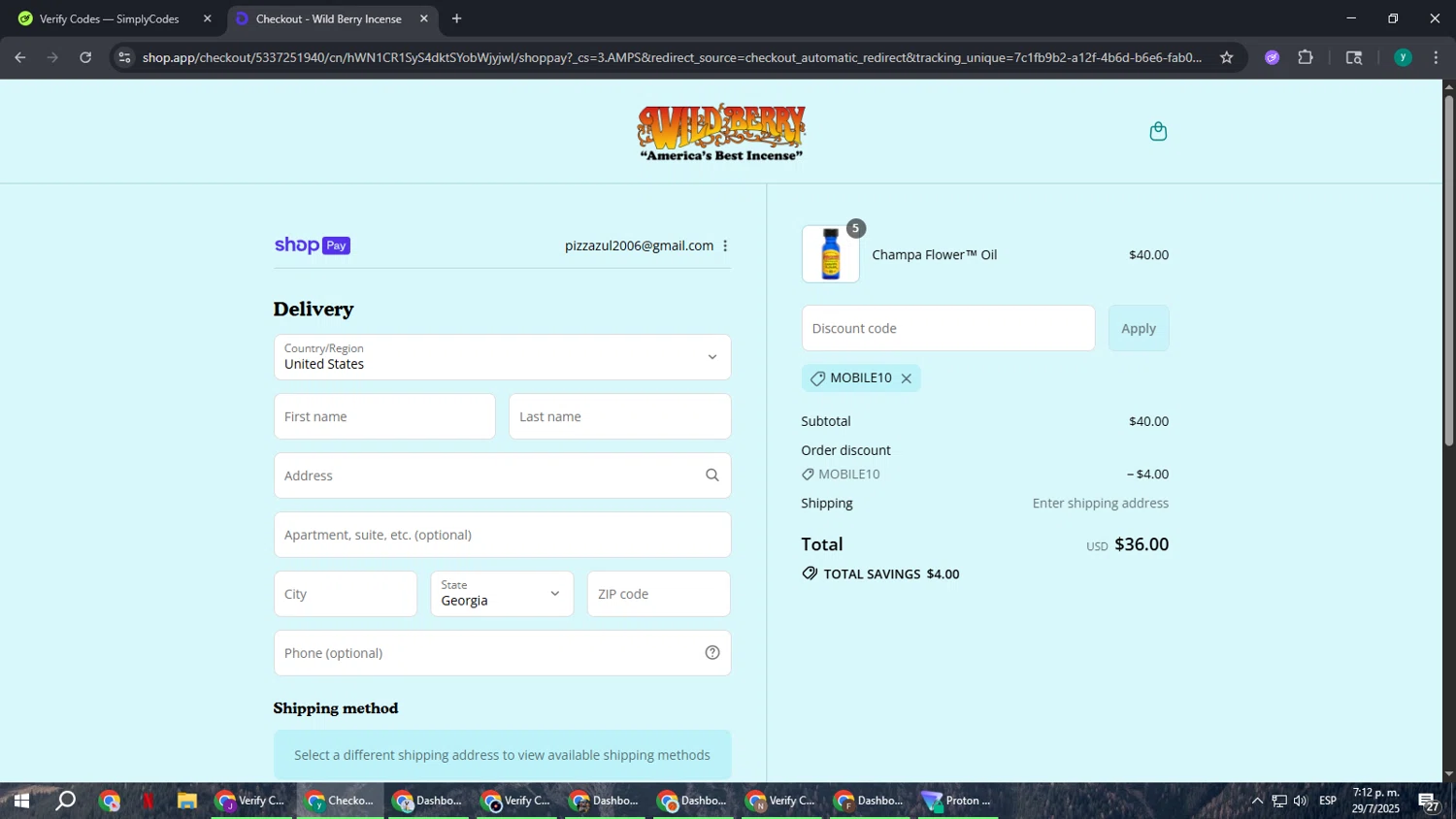Expand the Country/Region dropdown
Screen dimensions: 1456x819
tap(502, 357)
